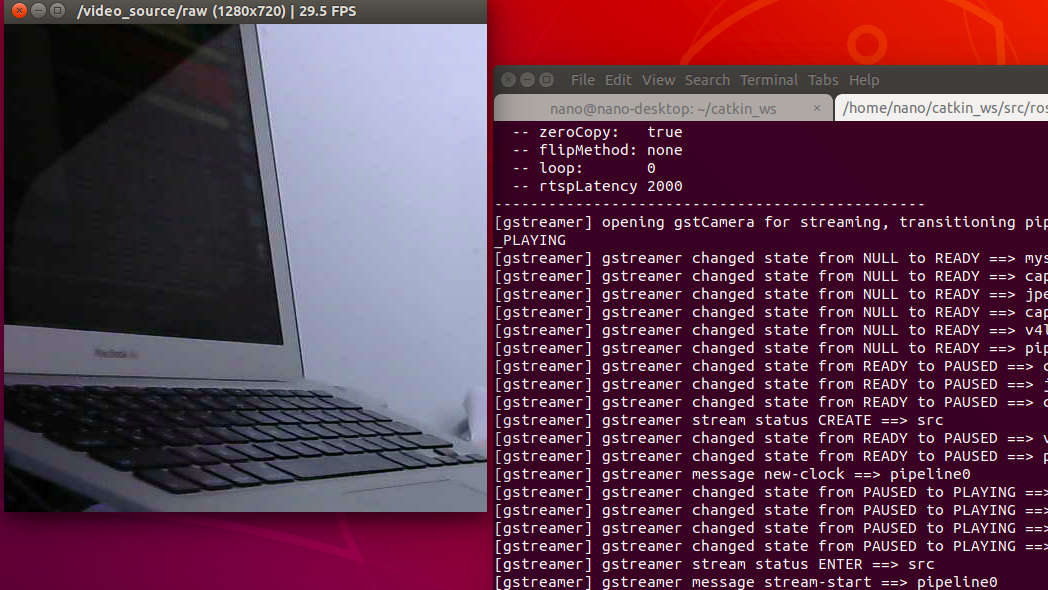Switch to the nano@nano-desktop: ~/catkin_ws tab
The width and height of the screenshot is (1048, 590).
pyautogui.click(x=663, y=108)
